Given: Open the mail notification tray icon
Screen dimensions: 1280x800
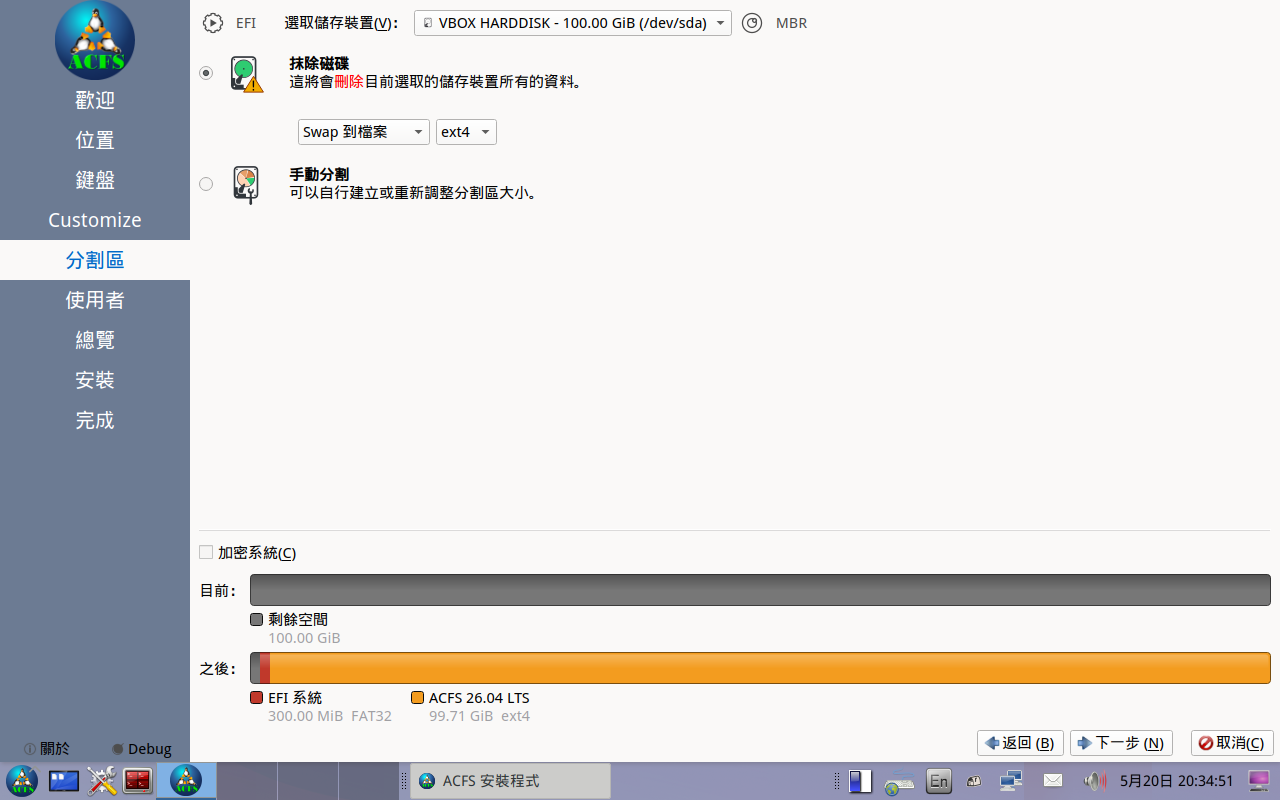Looking at the screenshot, I should pyautogui.click(x=1053, y=780).
